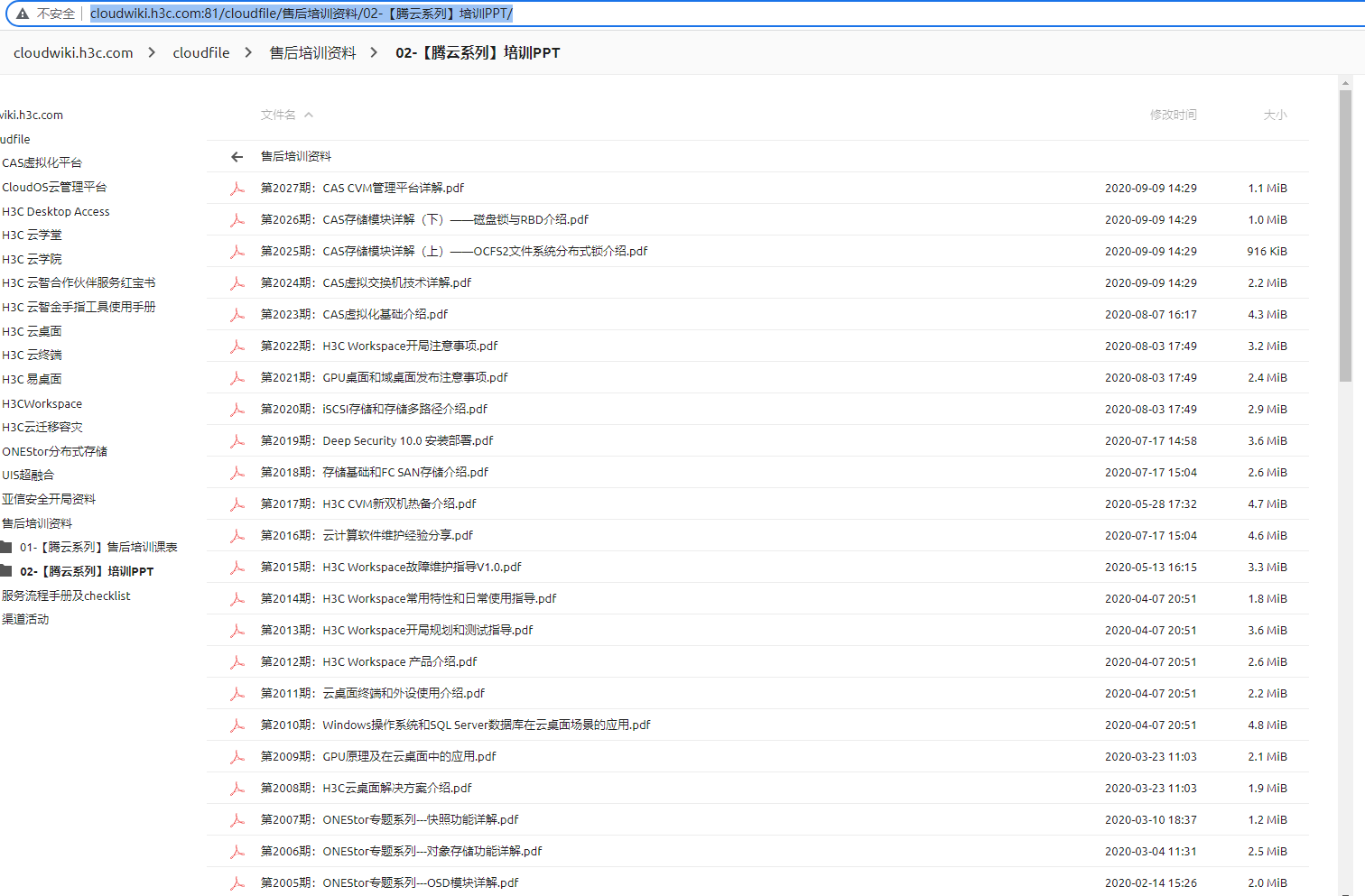Viewport: 1365px width, 896px height.
Task: Click the PDF icon for 第2013期 Workspace开局规划
Action: pyautogui.click(x=237, y=631)
